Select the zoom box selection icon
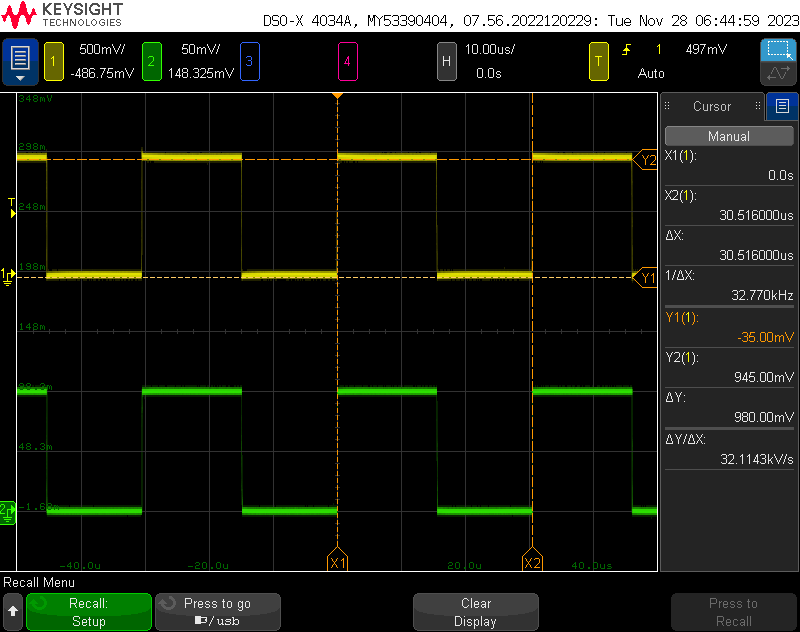This screenshot has height=632, width=800. pos(778,50)
